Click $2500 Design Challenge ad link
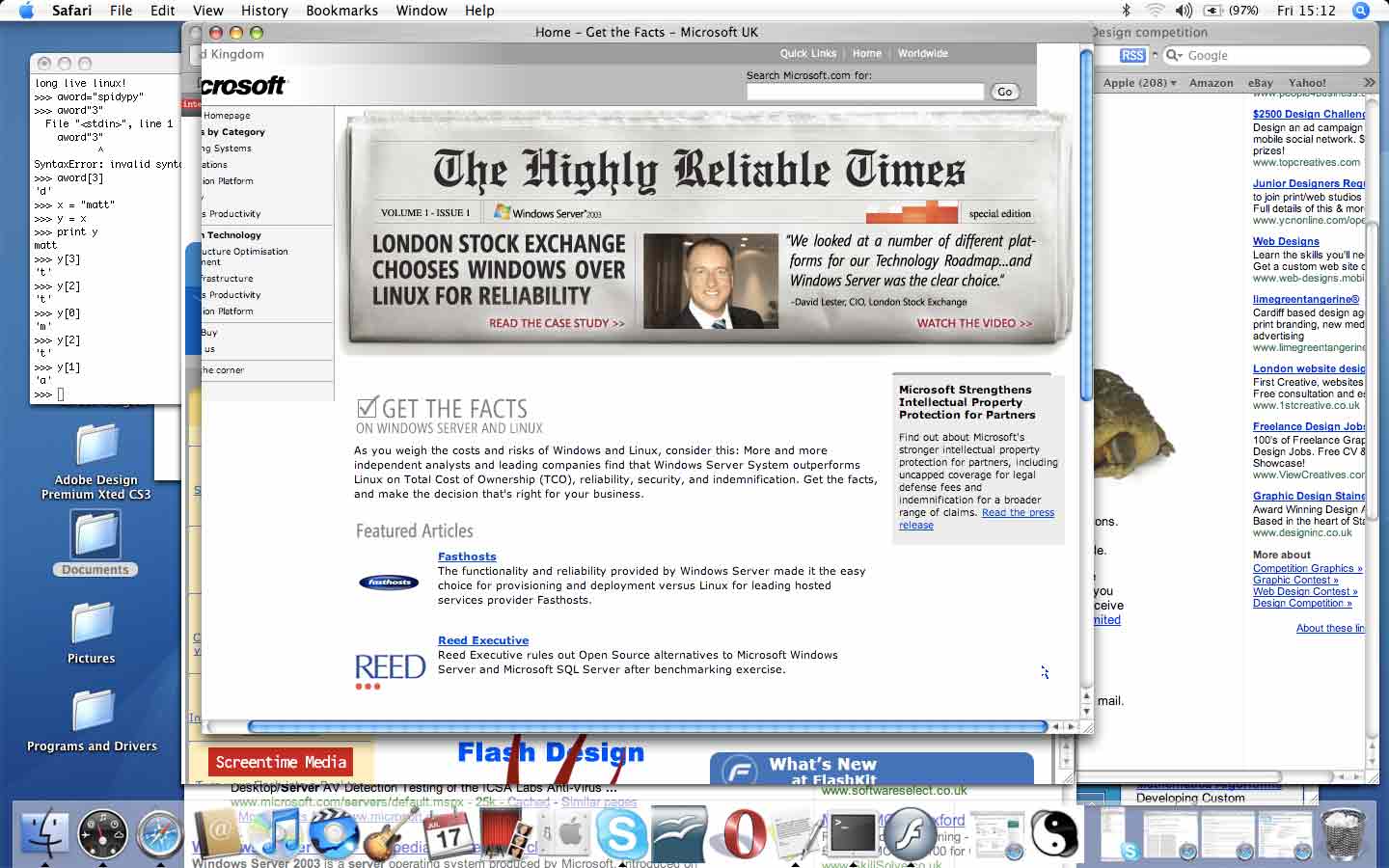This screenshot has height=868, width=1389. coord(1309,114)
